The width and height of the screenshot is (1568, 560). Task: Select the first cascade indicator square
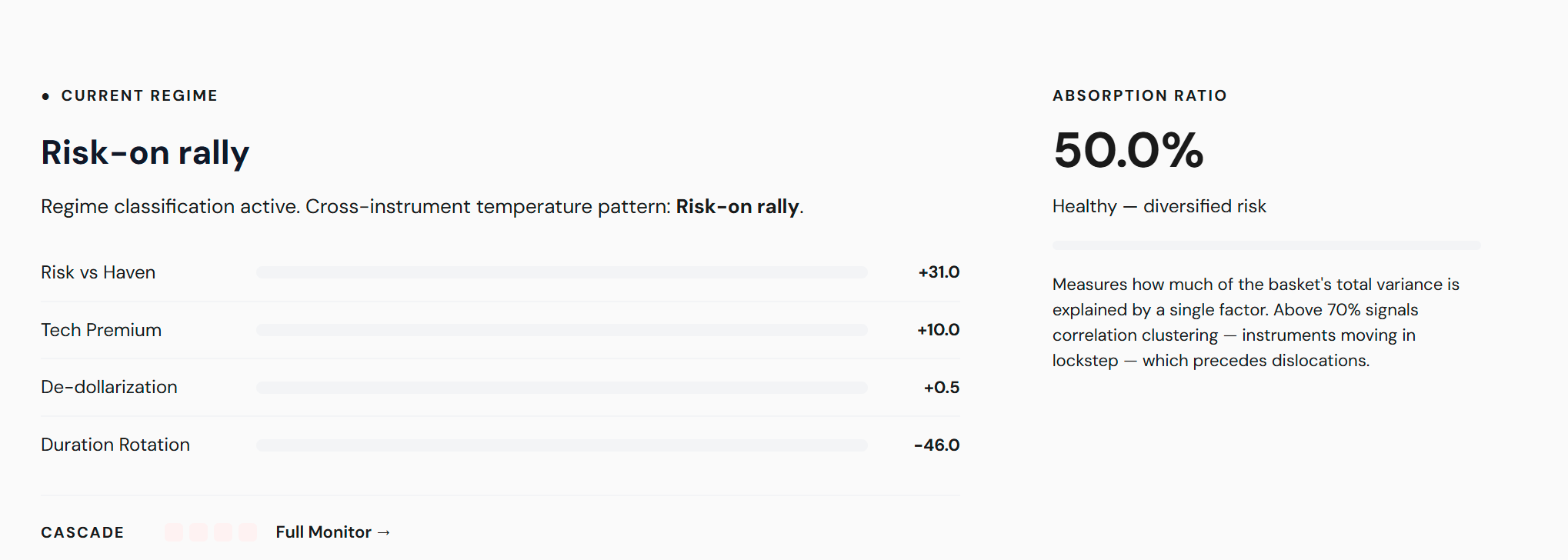click(x=175, y=532)
